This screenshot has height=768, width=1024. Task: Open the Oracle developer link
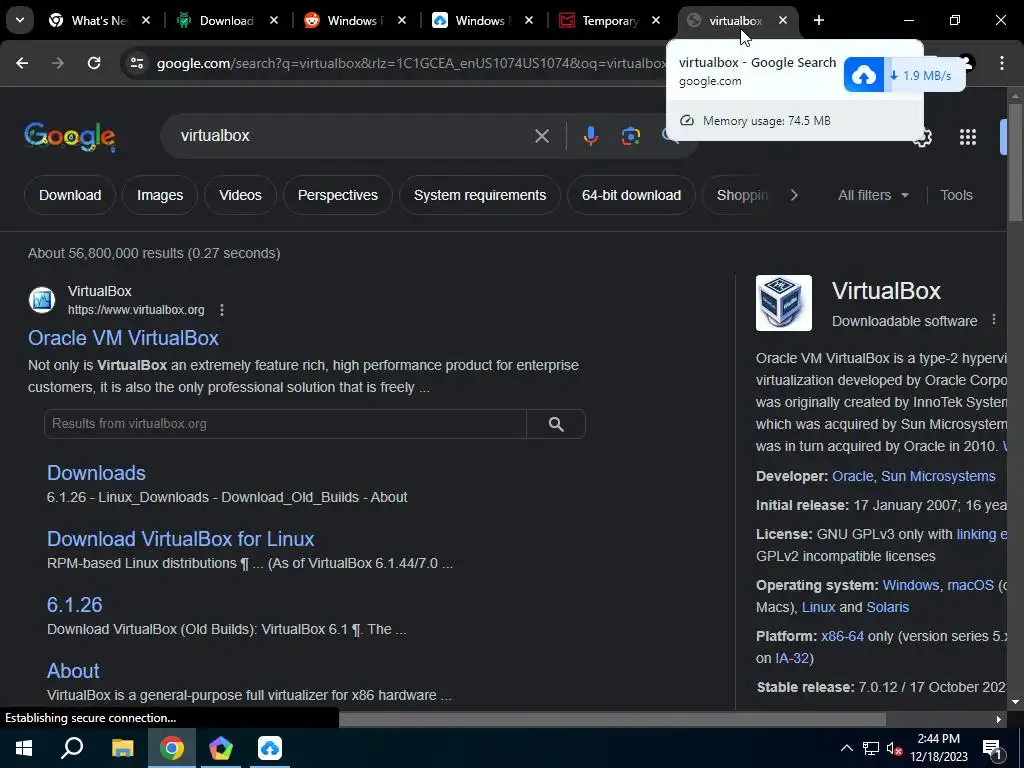pos(852,476)
